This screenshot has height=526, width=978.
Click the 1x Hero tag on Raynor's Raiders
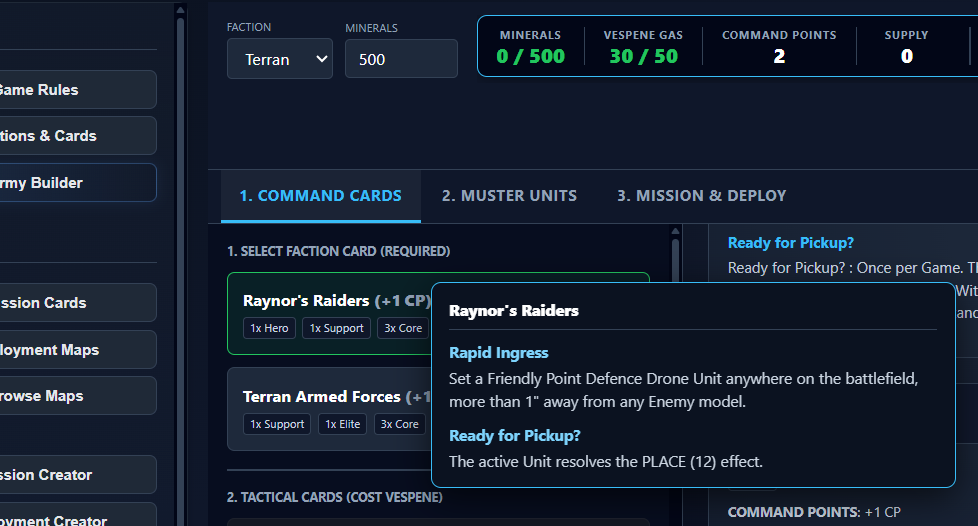point(269,328)
